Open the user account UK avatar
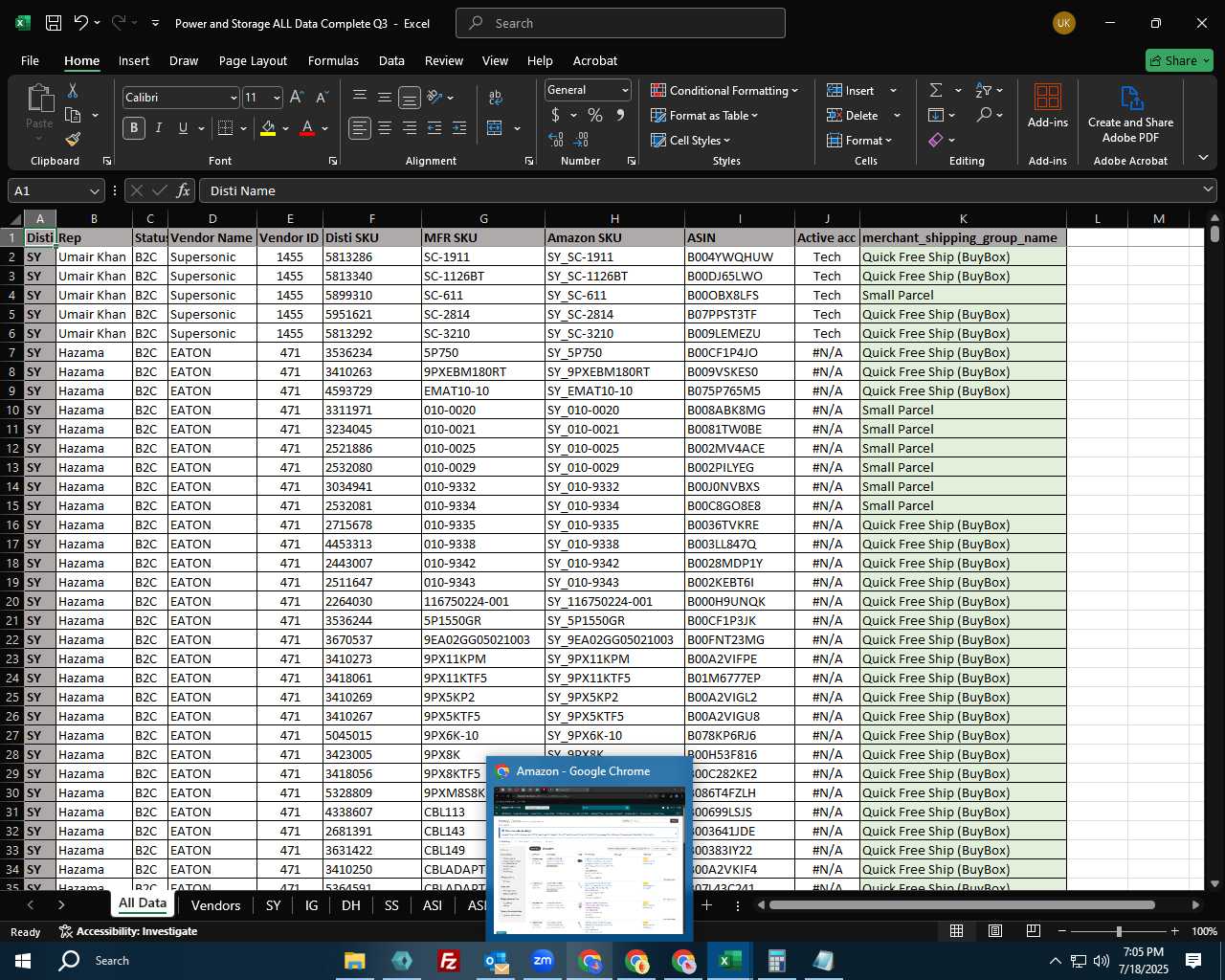This screenshot has height=980, width=1225. (1064, 23)
